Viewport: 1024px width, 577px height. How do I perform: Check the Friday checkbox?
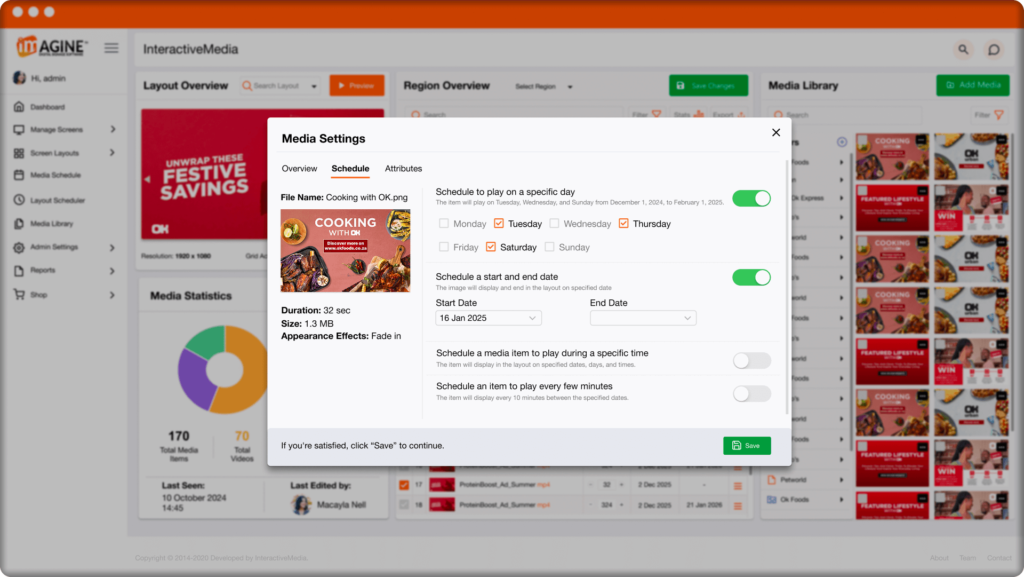click(444, 247)
